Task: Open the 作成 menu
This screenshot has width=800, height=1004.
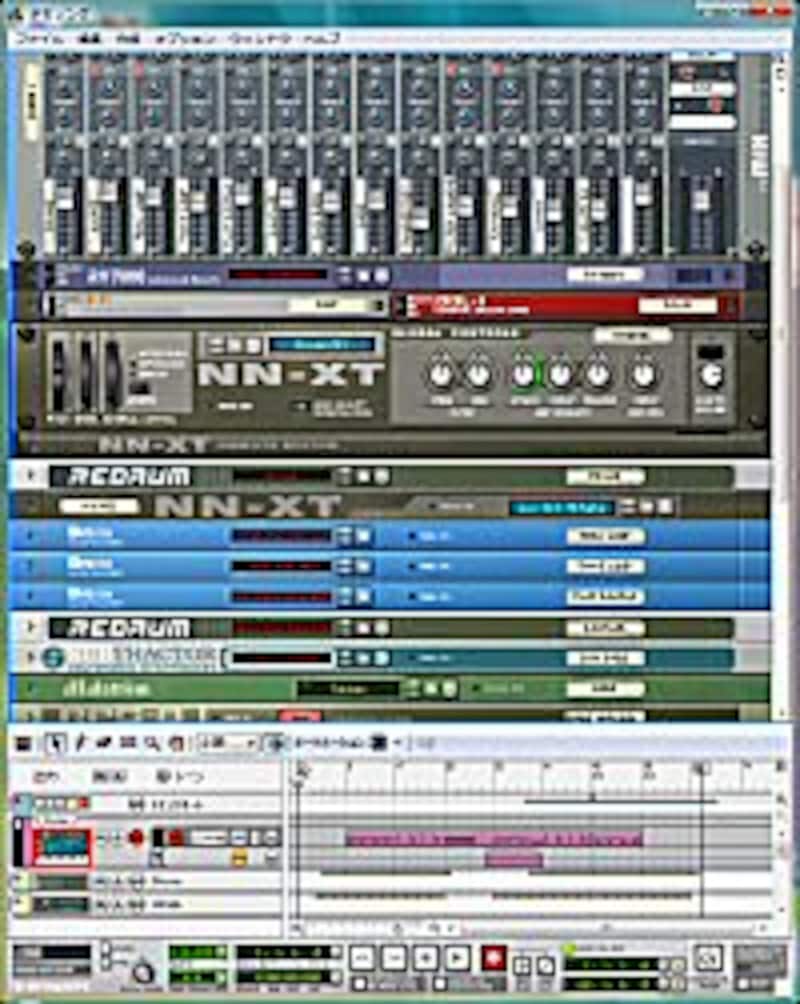Action: [x=126, y=39]
